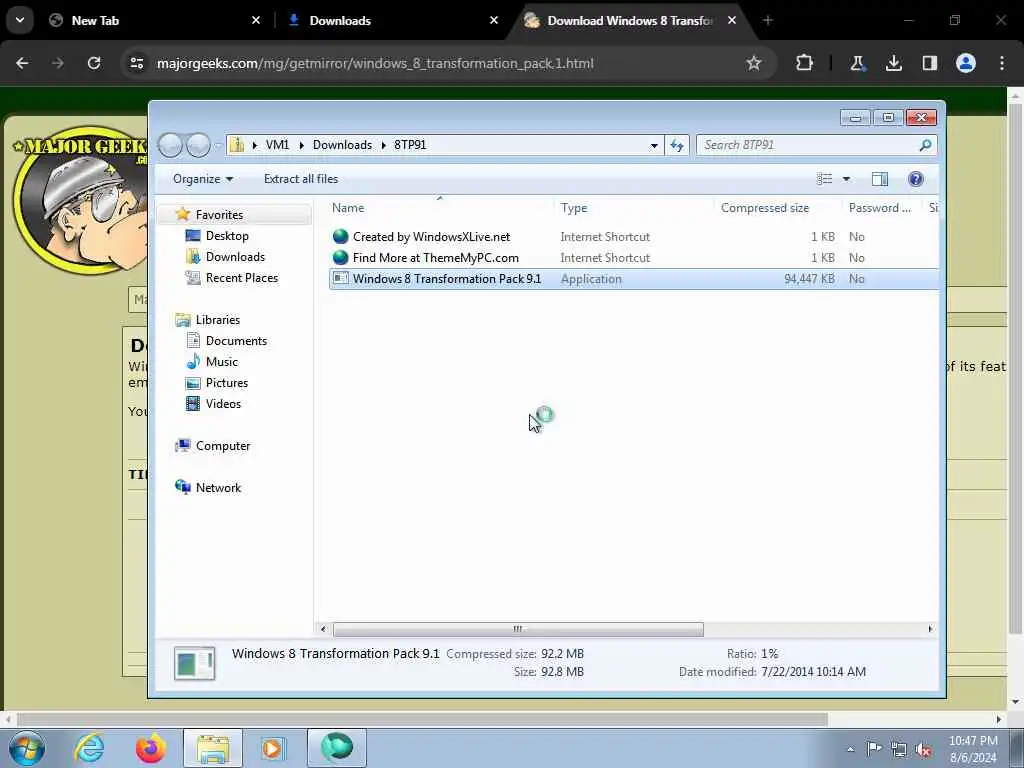
Task: Select Created by WindowsXLive.net shortcut
Action: pos(431,236)
